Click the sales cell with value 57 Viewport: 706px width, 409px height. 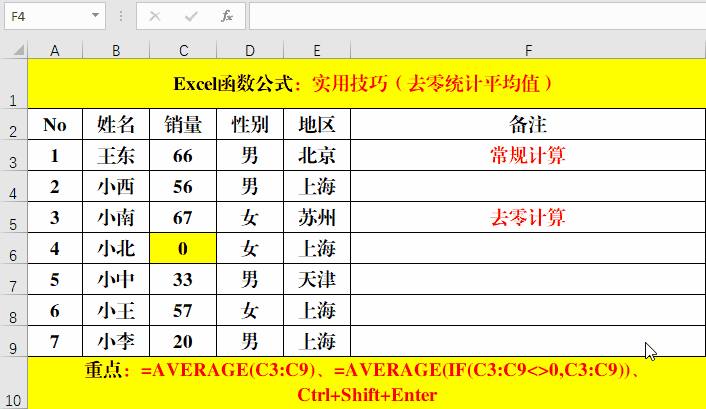[x=183, y=311]
